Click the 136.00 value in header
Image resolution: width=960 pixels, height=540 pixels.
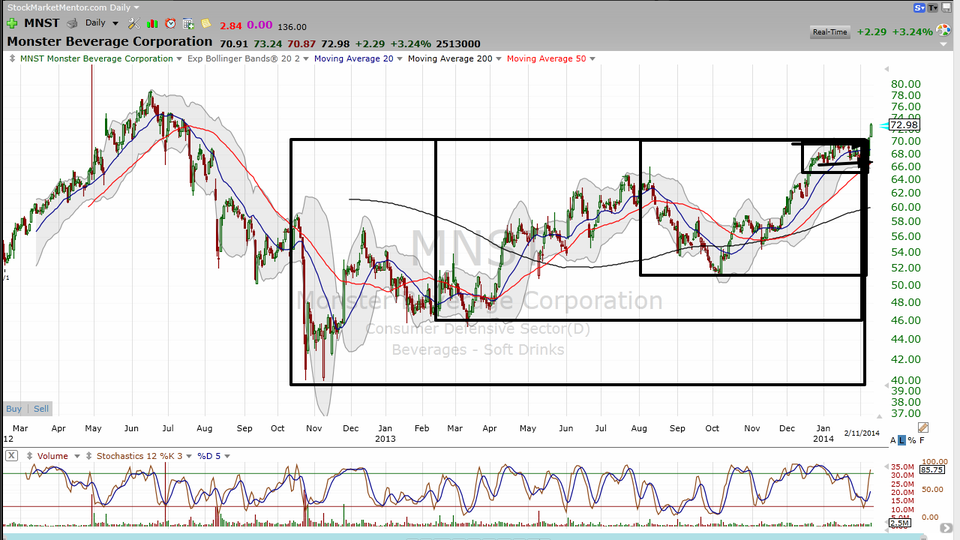coord(292,27)
